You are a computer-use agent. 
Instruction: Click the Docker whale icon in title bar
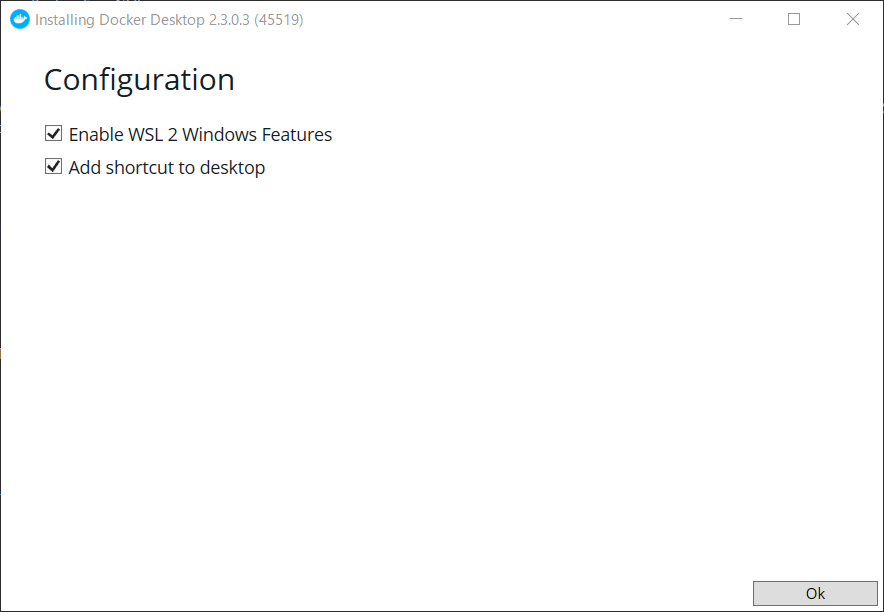click(x=20, y=19)
